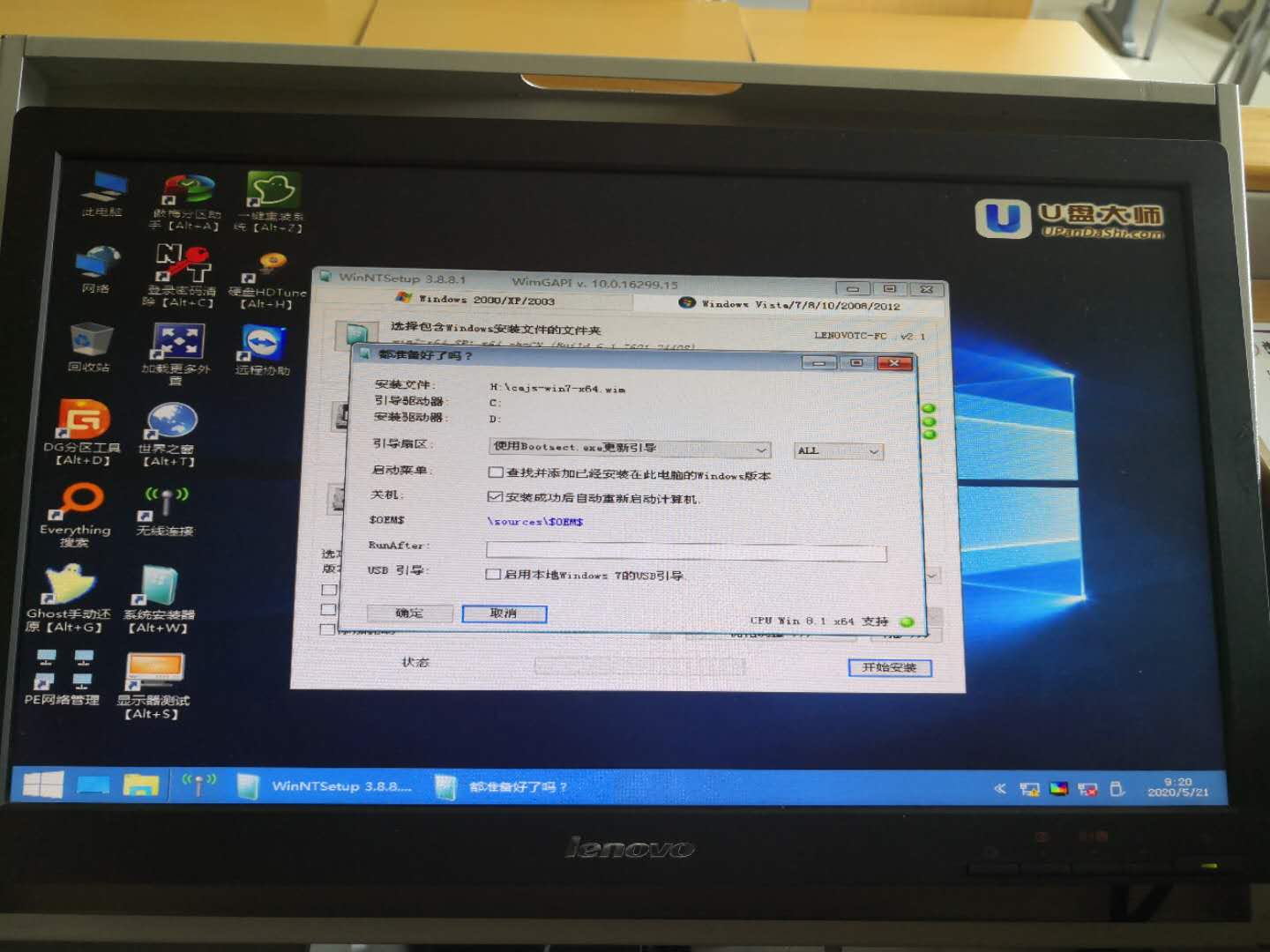Screen dimensions: 1270x952
Task: Open PE网络管理 icon
Action: pyautogui.click(x=62, y=677)
